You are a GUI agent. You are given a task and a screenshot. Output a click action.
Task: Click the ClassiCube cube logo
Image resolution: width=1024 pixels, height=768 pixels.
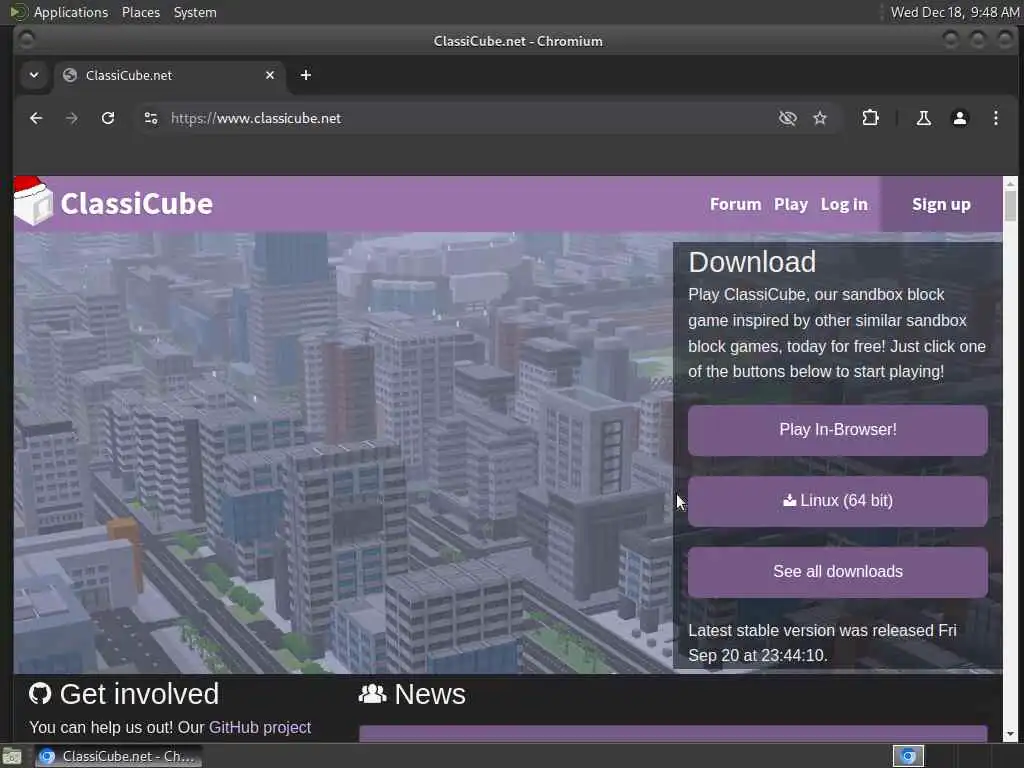click(33, 201)
